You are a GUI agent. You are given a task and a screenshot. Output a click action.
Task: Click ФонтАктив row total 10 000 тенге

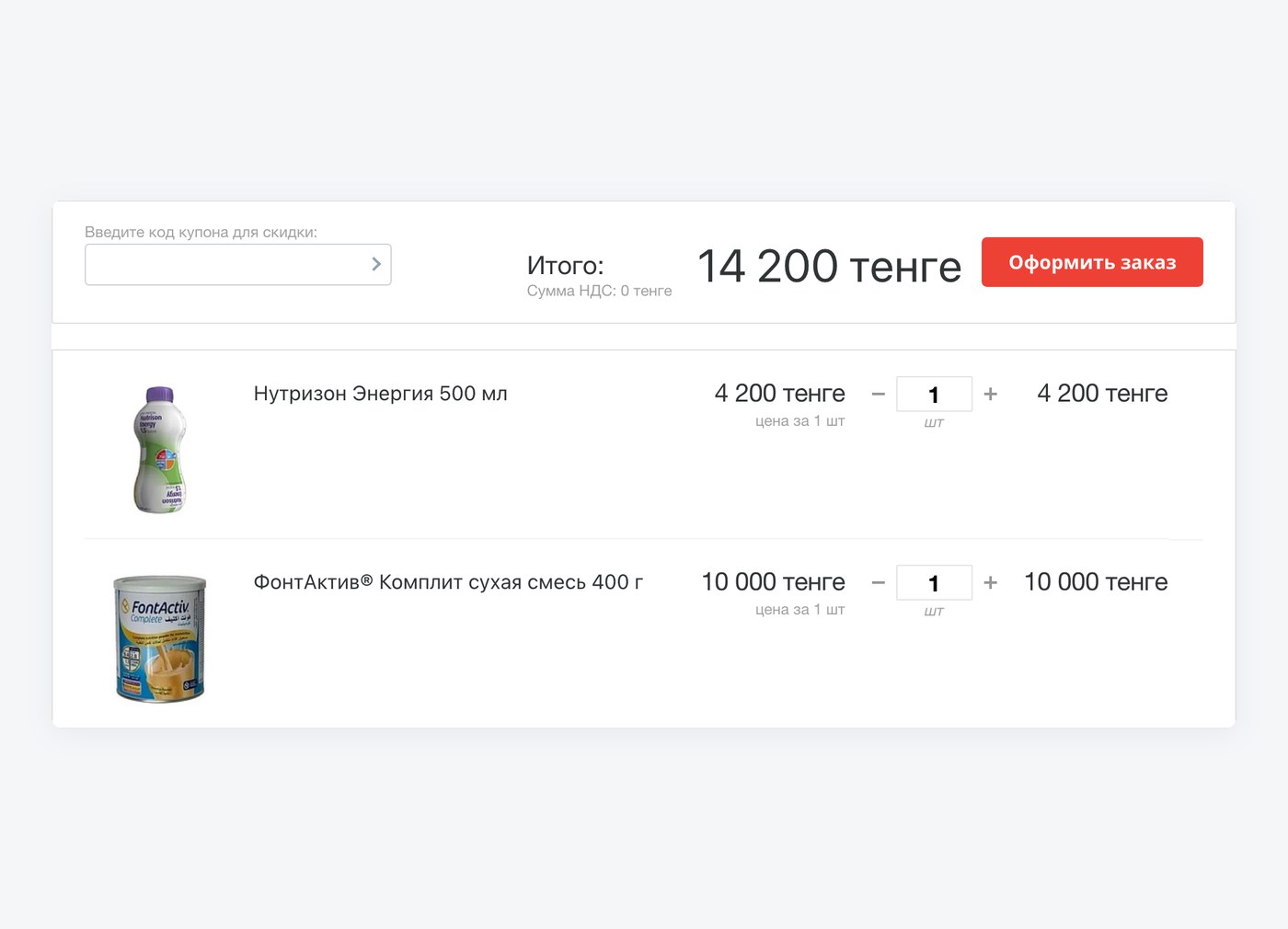(x=1096, y=582)
